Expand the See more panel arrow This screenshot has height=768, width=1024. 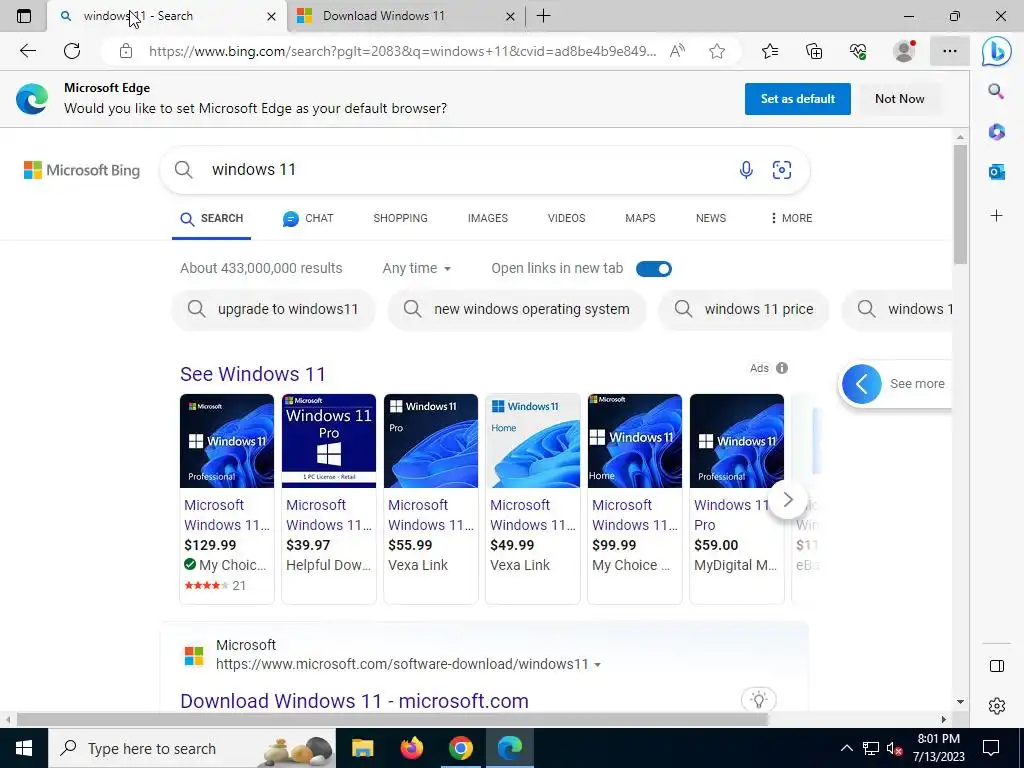tap(861, 384)
